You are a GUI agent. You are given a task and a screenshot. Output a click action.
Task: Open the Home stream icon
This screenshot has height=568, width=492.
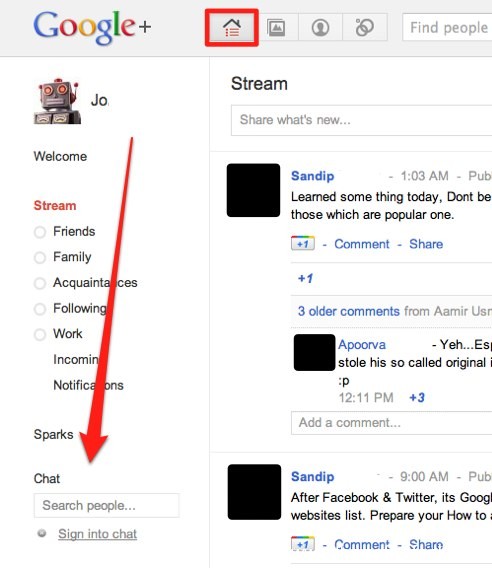[x=232, y=28]
